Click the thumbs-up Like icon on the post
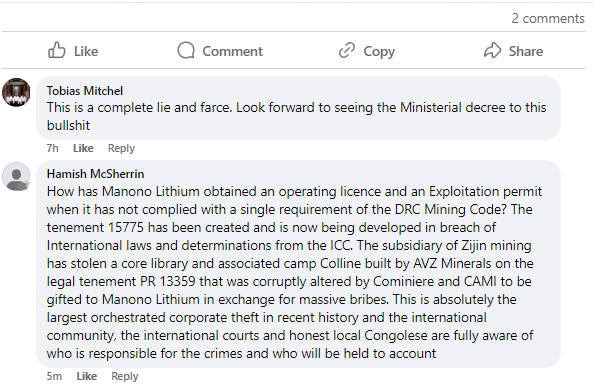 (x=57, y=50)
